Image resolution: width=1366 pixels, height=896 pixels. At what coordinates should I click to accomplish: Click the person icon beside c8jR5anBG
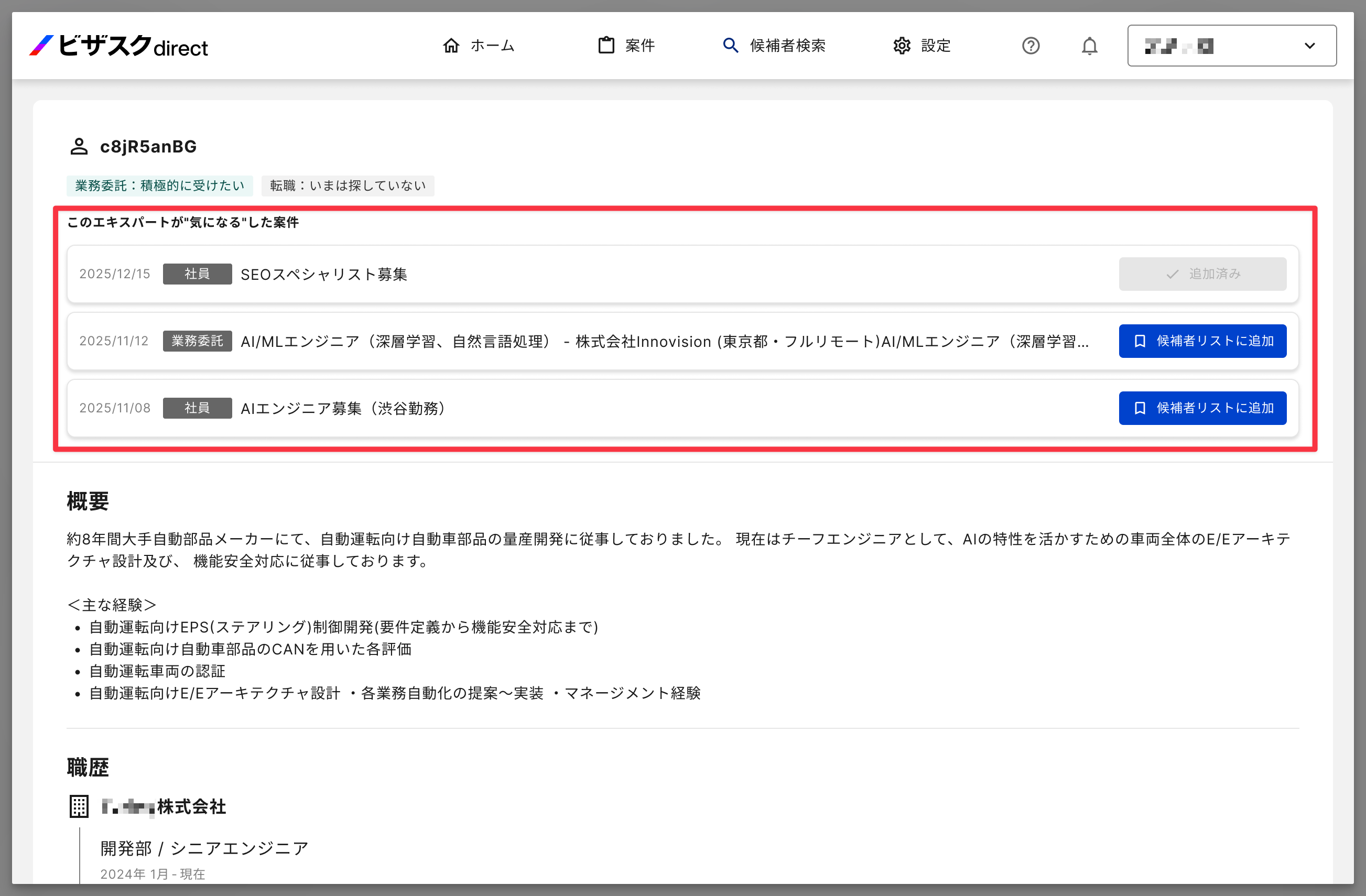tap(79, 146)
